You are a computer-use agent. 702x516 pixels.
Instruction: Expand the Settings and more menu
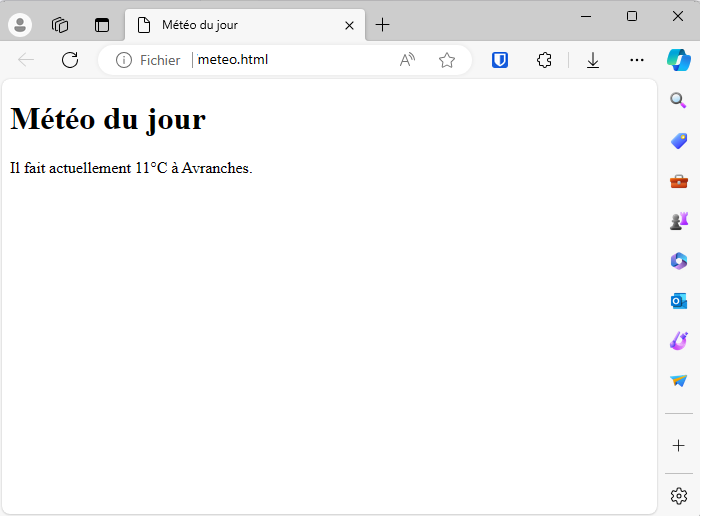[637, 60]
